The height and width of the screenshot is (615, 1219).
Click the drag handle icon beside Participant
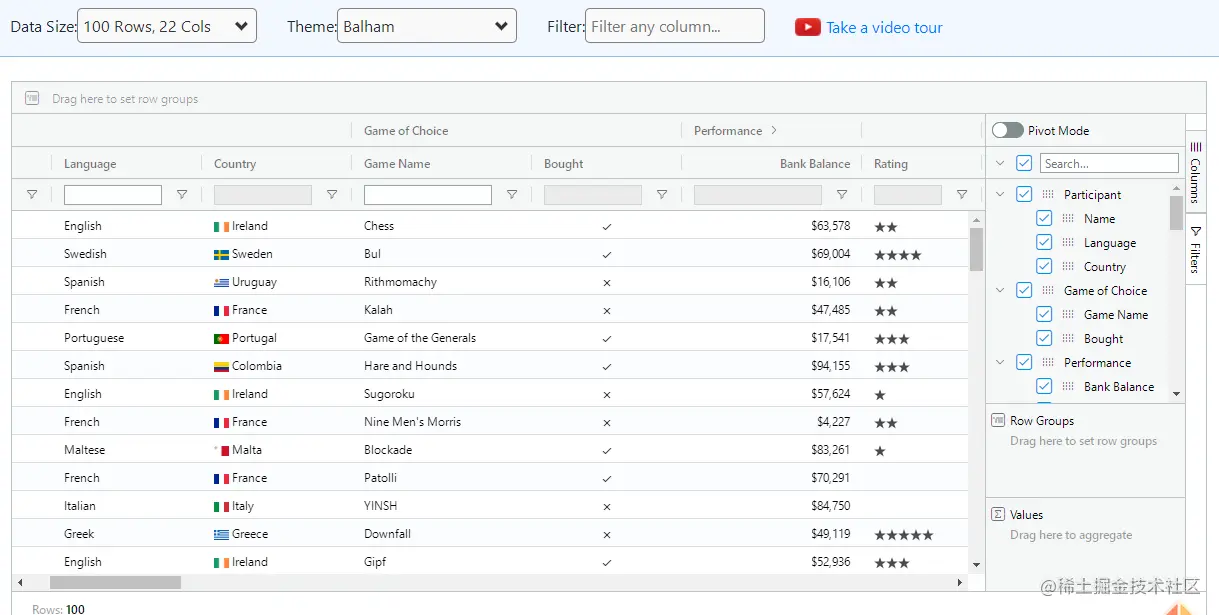(1048, 195)
